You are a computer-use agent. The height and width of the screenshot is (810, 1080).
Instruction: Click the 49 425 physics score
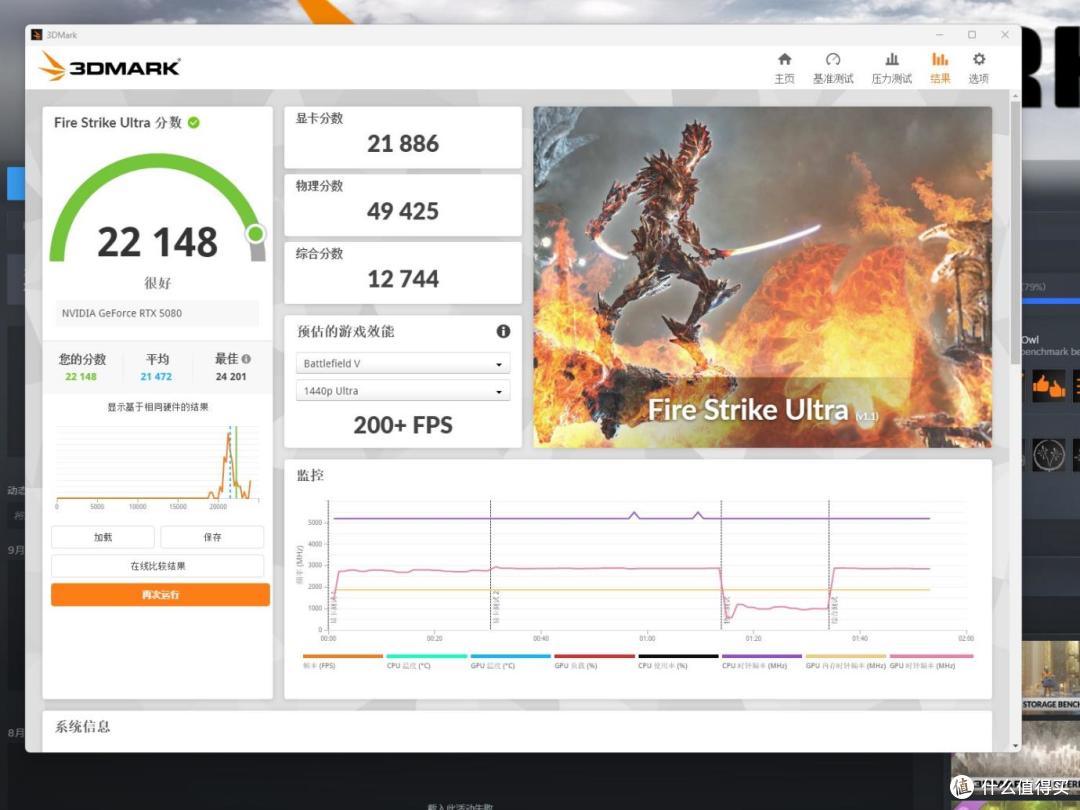403,211
